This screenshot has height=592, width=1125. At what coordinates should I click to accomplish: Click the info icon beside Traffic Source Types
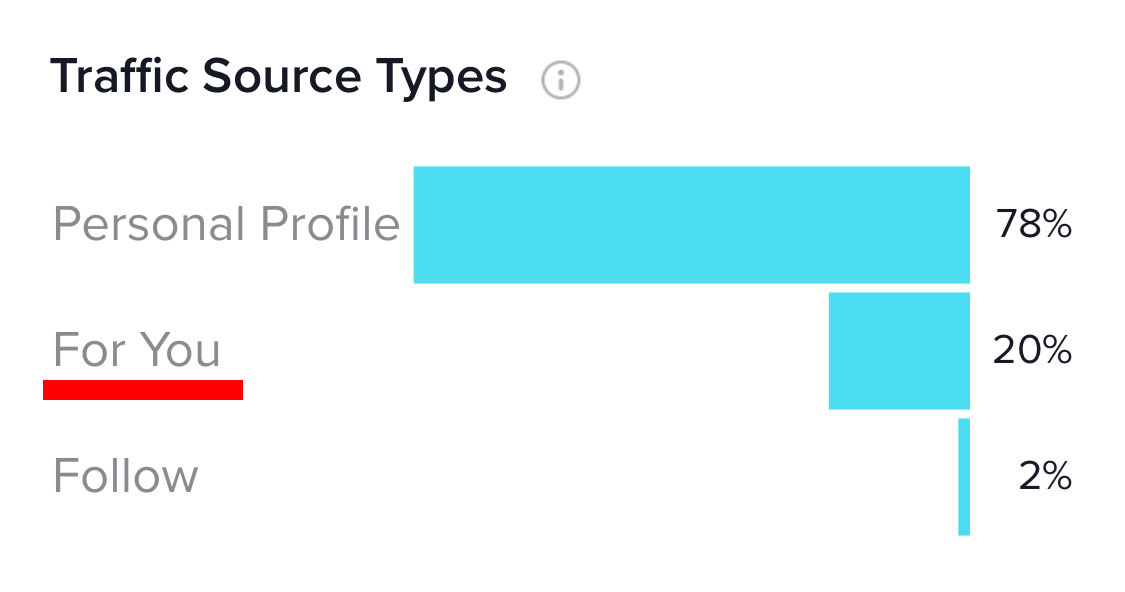point(561,80)
